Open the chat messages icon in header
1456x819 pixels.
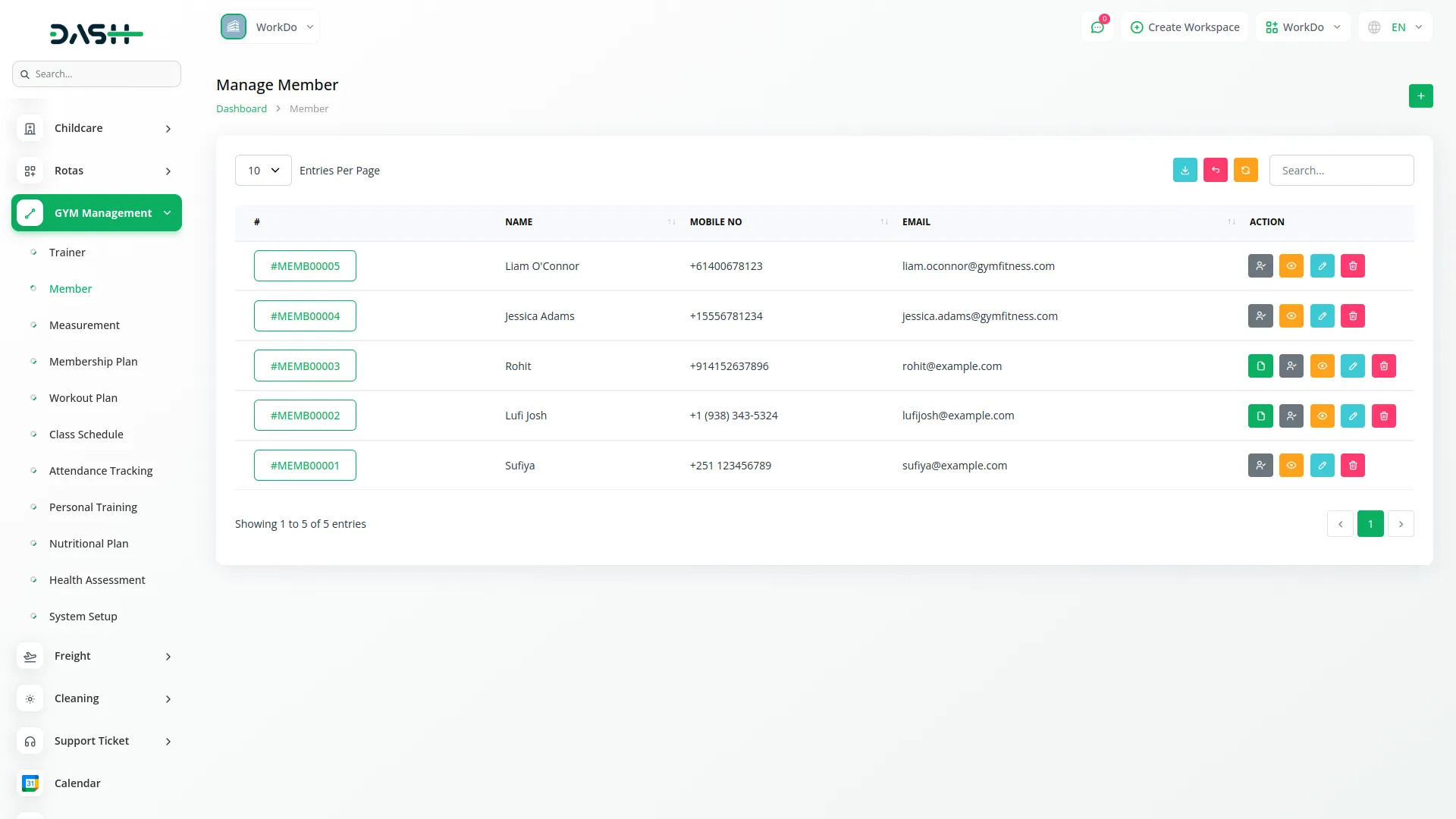[1097, 27]
